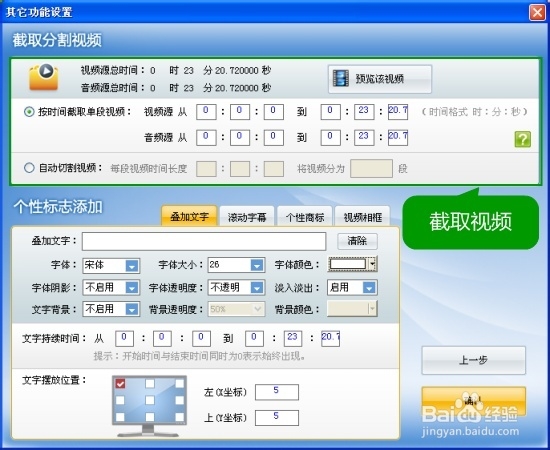The height and width of the screenshot is (450, 550).
Task: Switch to the 视频相框 tab
Action: coord(362,217)
